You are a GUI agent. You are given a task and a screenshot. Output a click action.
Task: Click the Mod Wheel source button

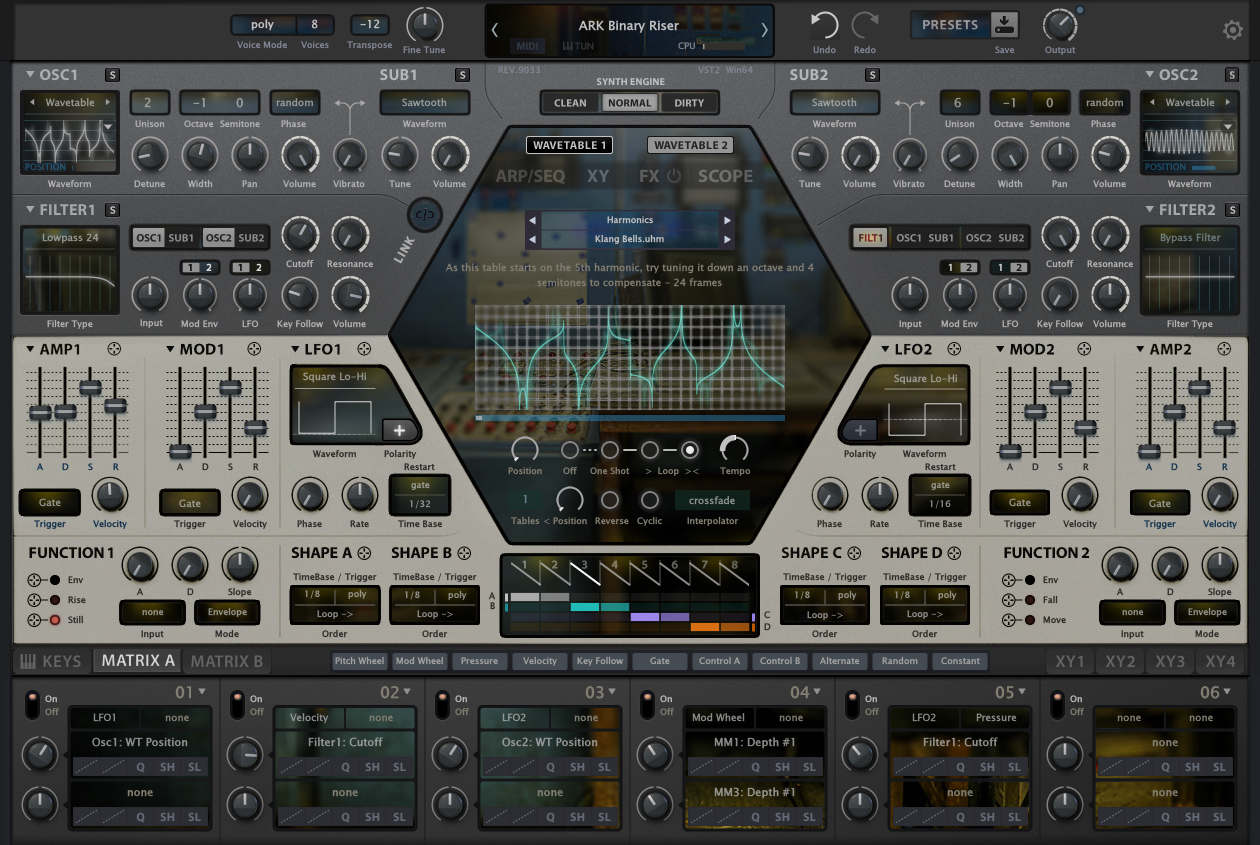pyautogui.click(x=419, y=661)
